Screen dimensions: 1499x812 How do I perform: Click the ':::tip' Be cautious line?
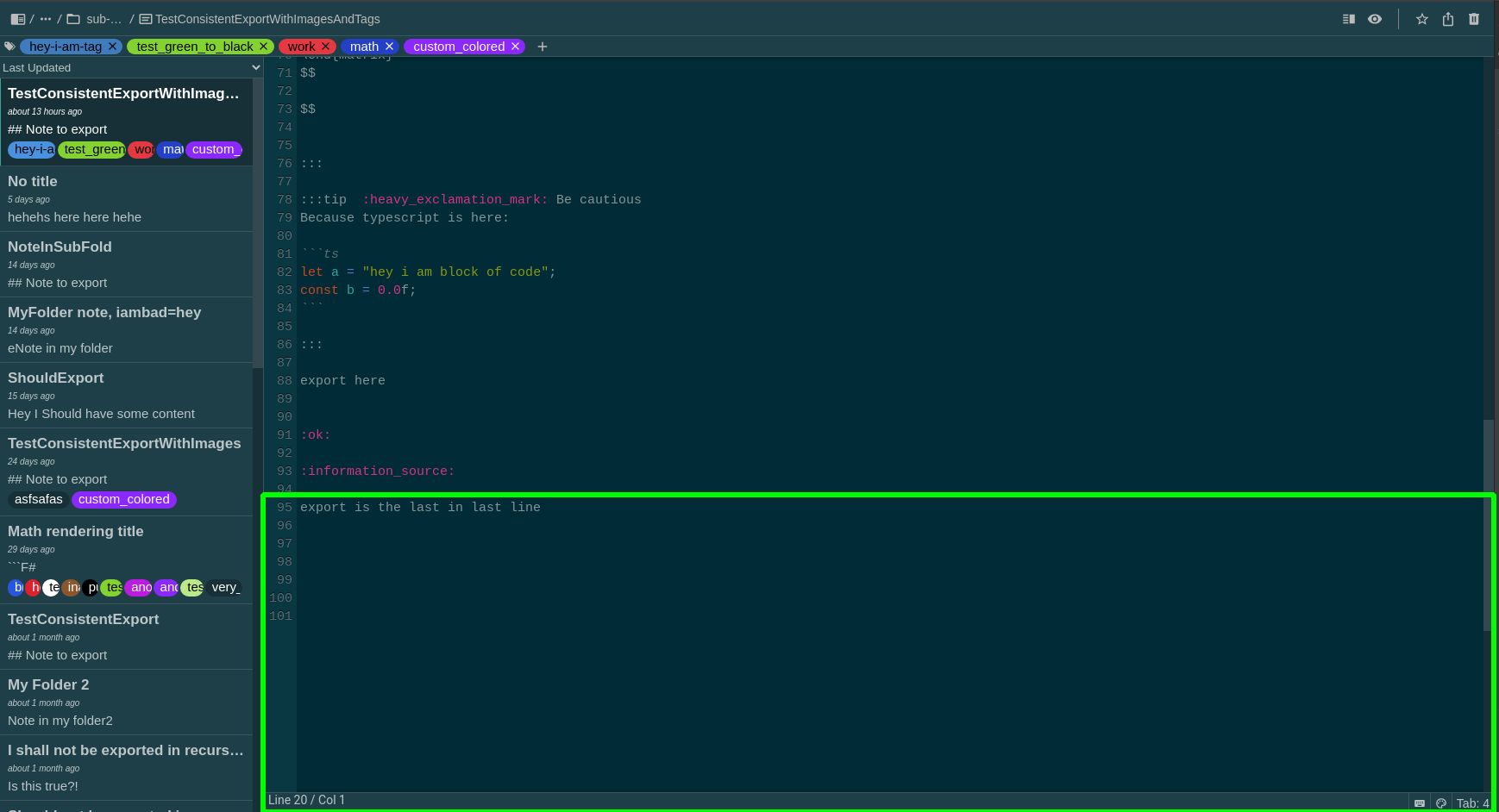click(471, 199)
